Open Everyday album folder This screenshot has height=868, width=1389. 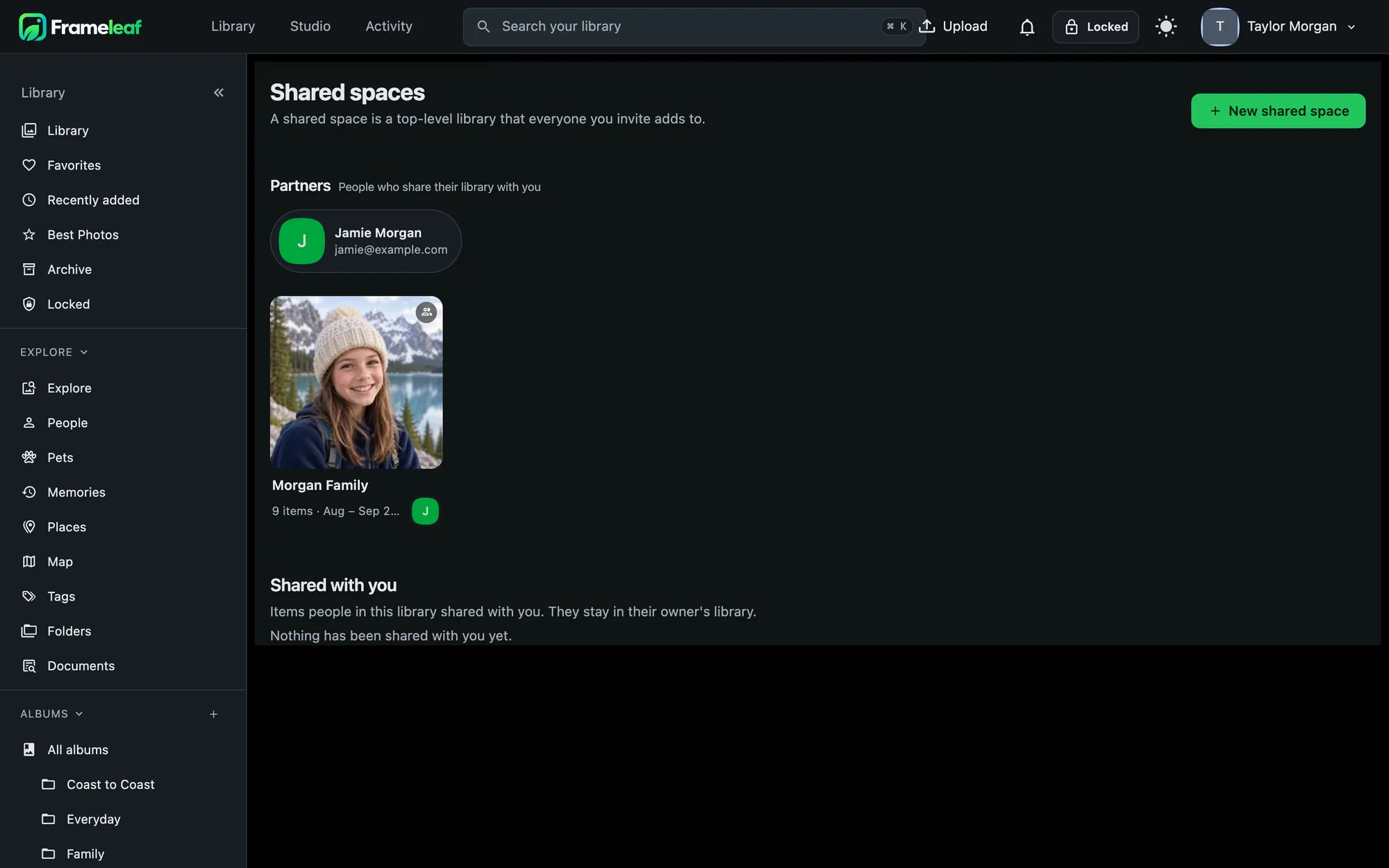tap(133, 819)
